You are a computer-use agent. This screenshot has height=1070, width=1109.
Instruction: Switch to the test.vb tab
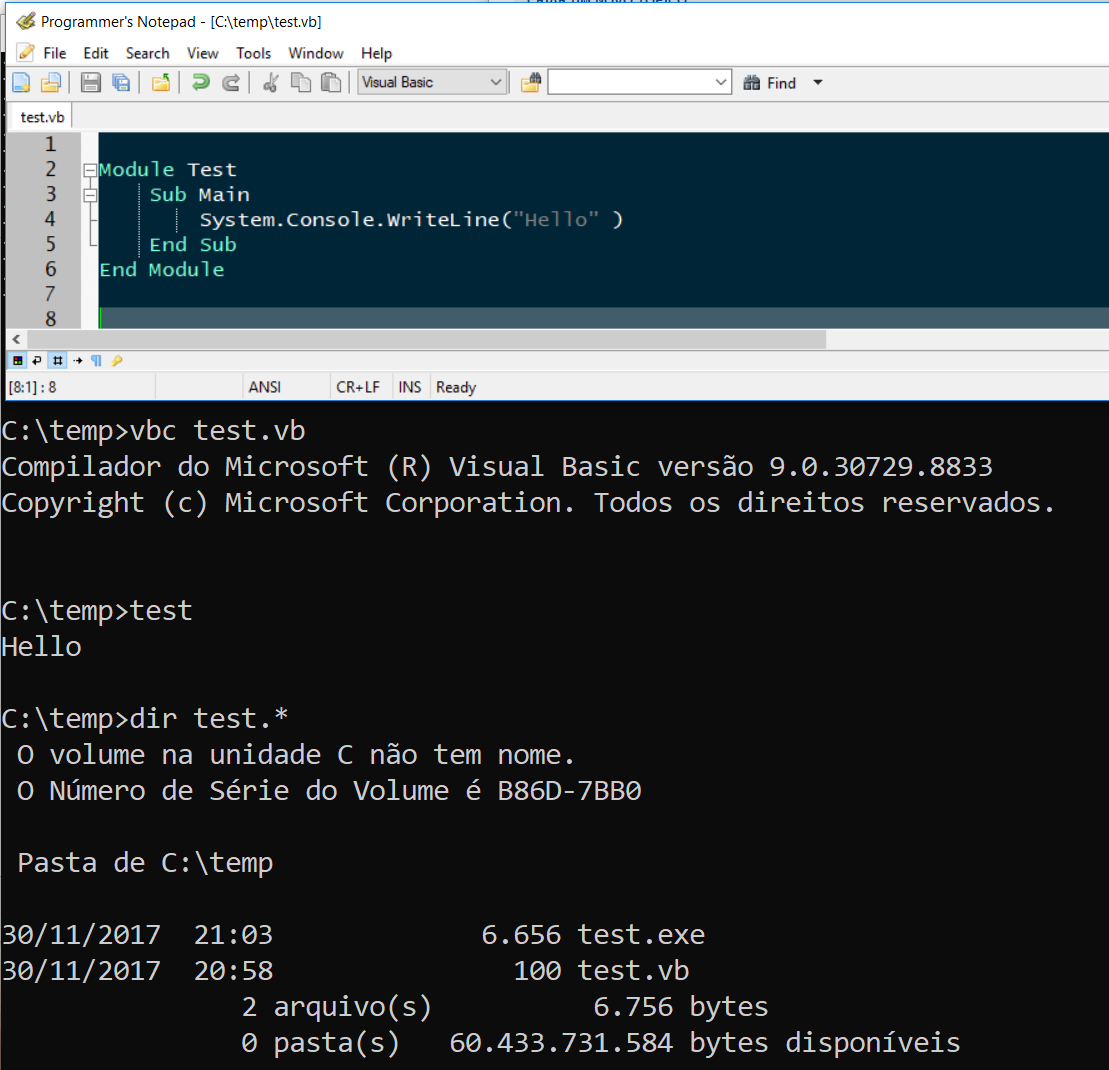(42, 117)
